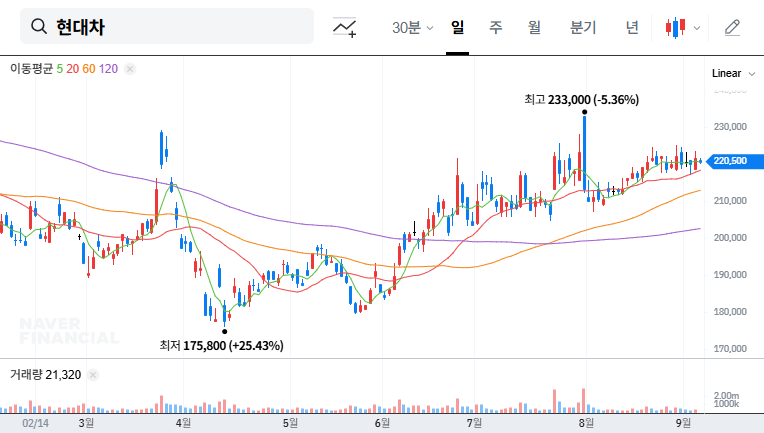Screen dimensions: 764x433
Task: Click the 230,000 price axis label
Action: pos(730,127)
